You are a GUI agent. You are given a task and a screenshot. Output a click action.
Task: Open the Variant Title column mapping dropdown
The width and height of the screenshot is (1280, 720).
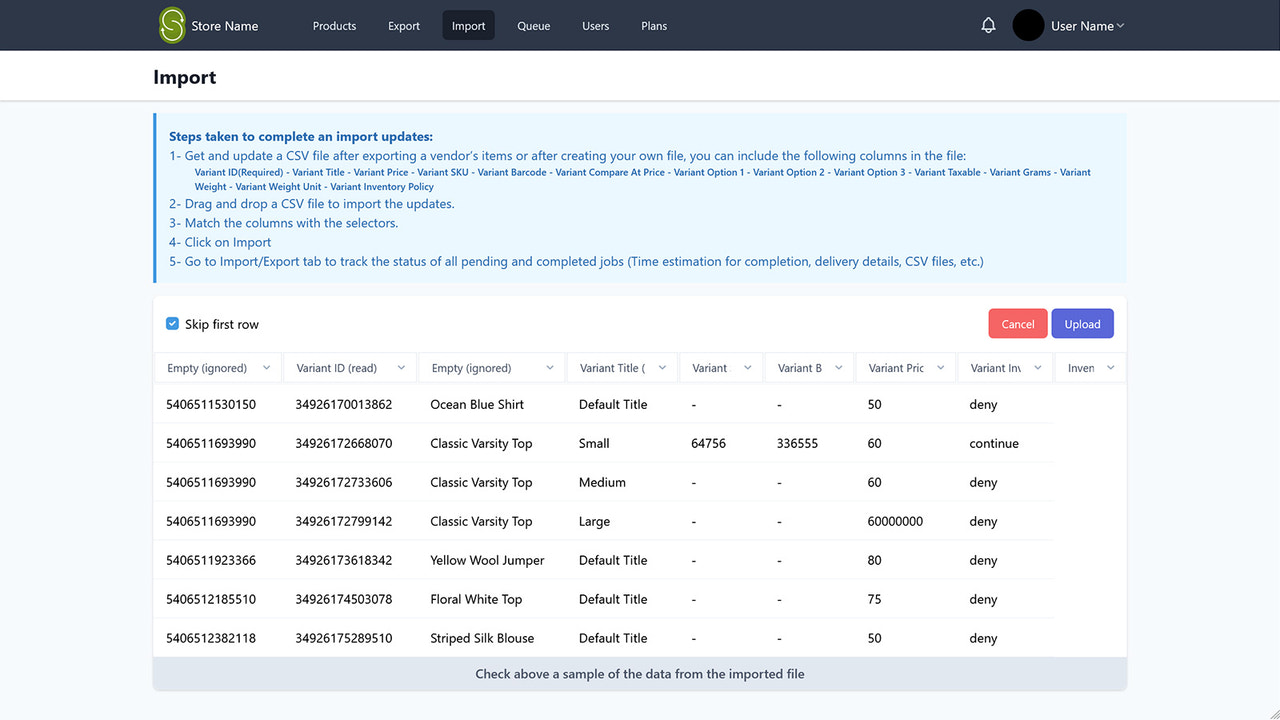pyautogui.click(x=622, y=367)
